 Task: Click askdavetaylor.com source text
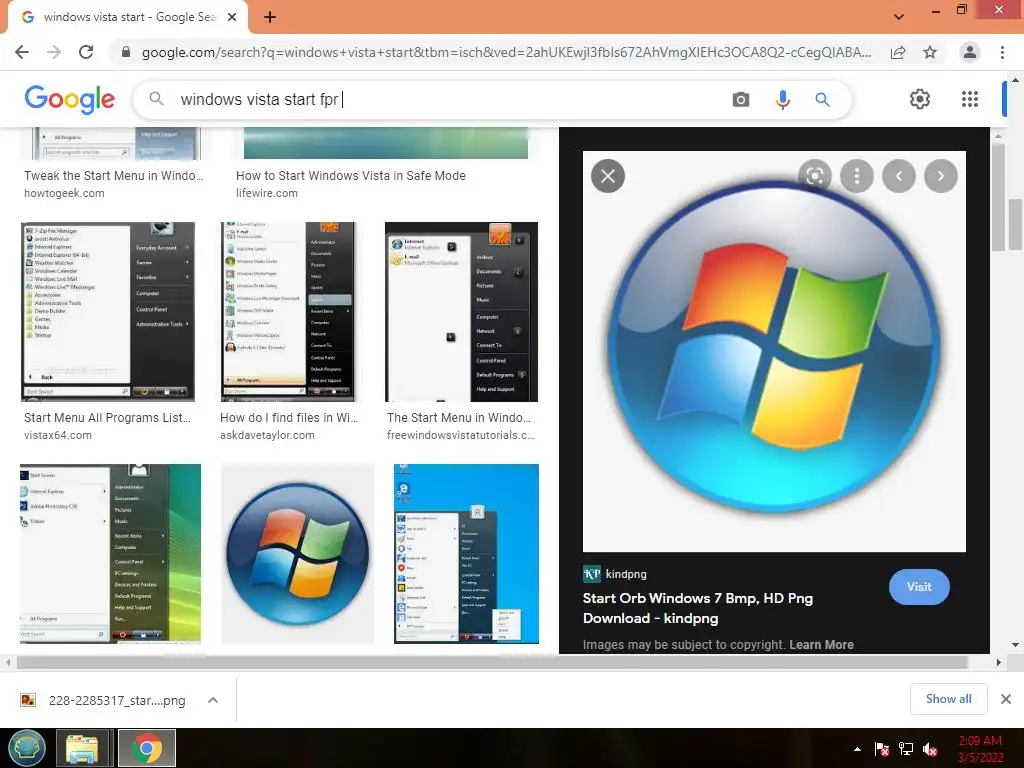pyautogui.click(x=267, y=435)
